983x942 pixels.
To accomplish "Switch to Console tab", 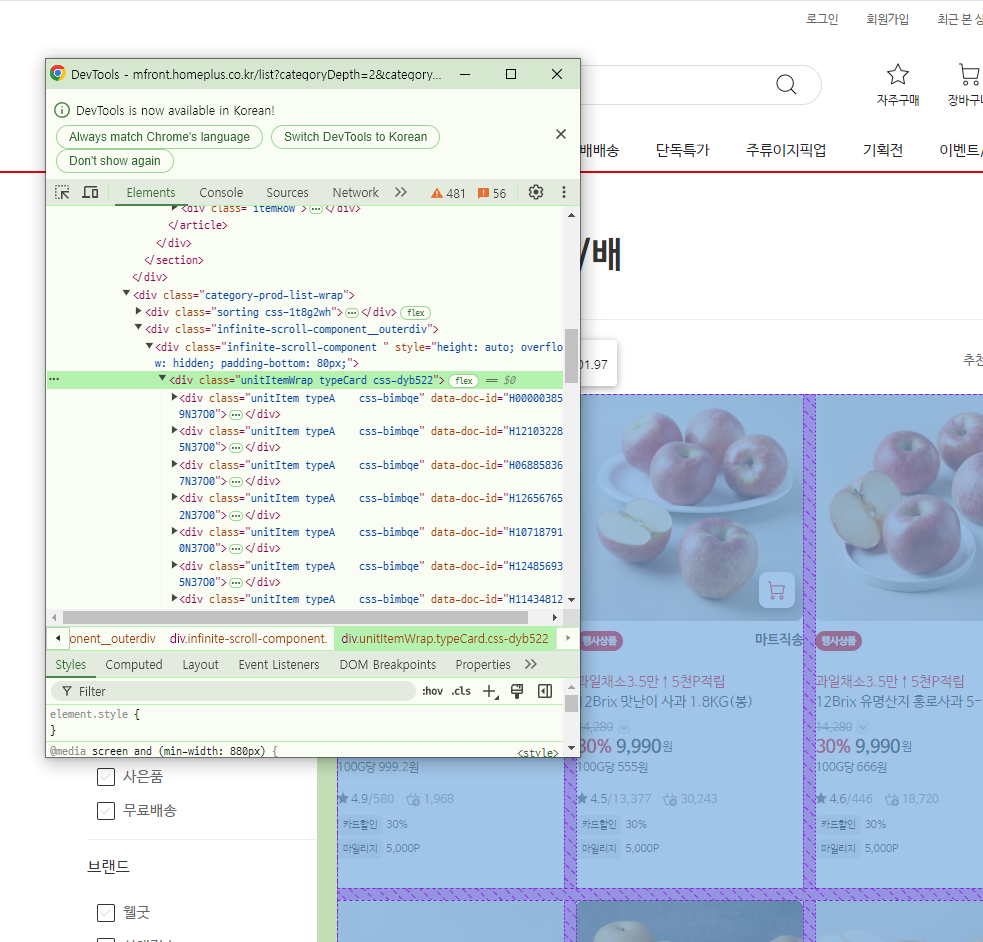I will 221,192.
